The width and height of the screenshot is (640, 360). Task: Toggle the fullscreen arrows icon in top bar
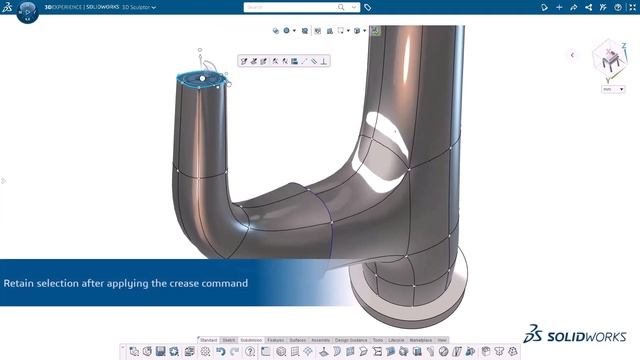(632, 7)
